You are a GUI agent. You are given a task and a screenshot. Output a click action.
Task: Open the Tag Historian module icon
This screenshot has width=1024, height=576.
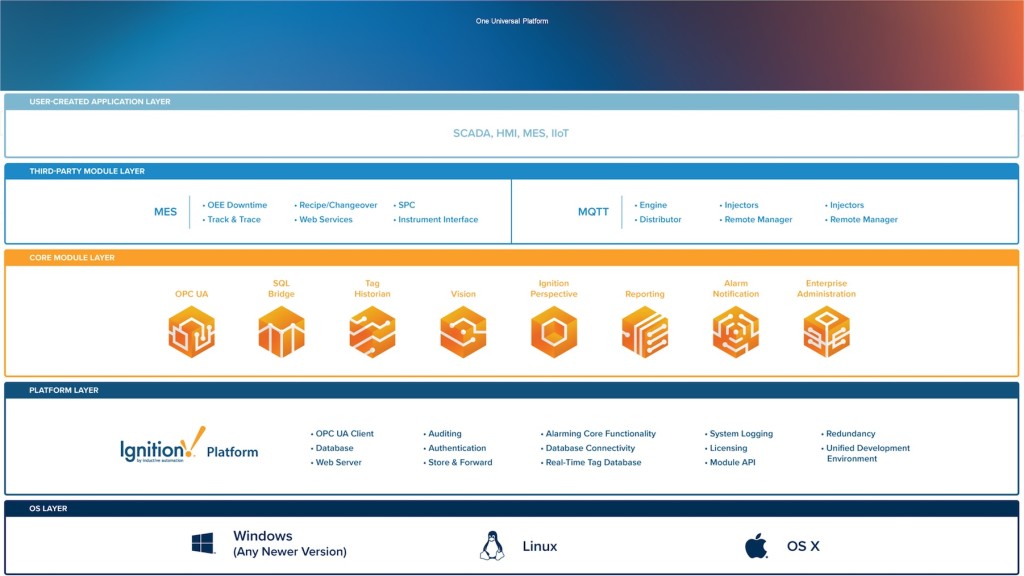click(372, 332)
